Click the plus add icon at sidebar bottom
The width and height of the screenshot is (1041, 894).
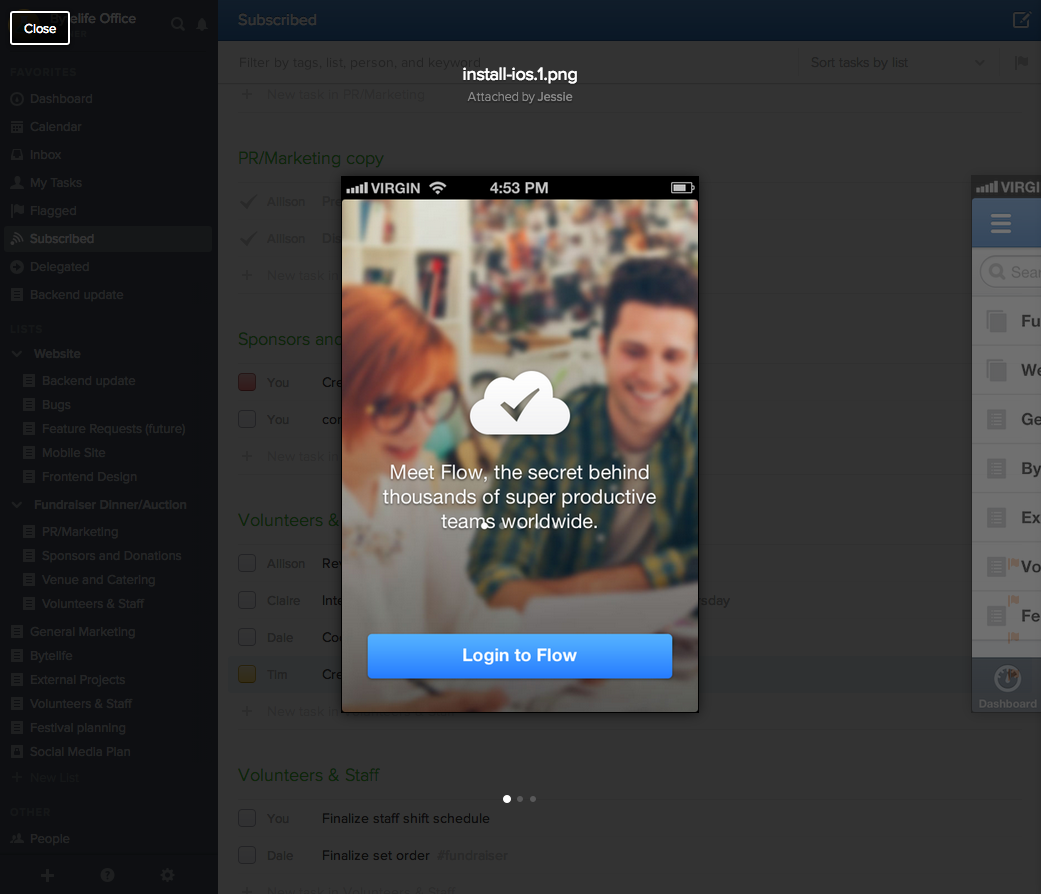click(47, 875)
